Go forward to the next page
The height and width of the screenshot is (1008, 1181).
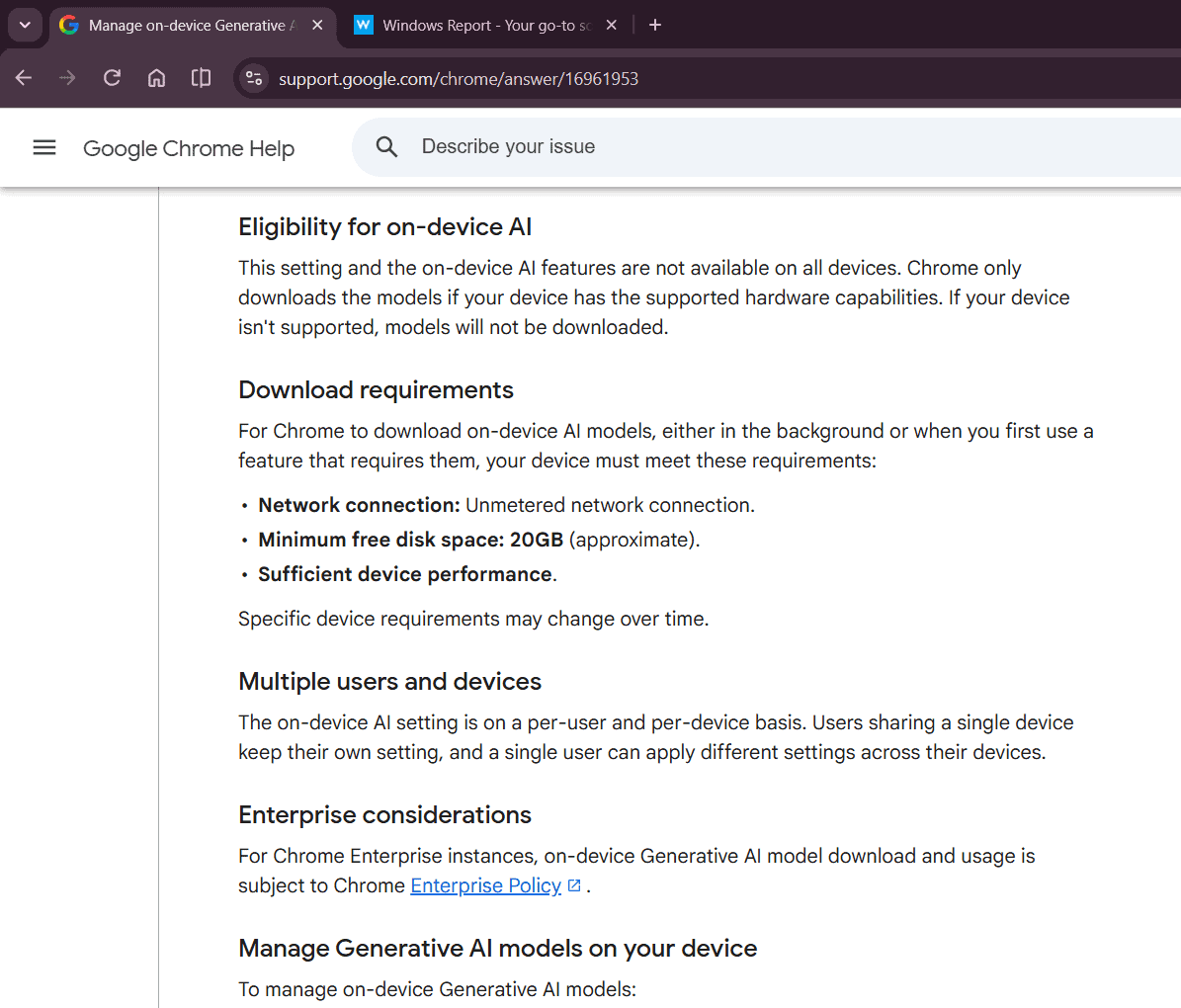[x=67, y=78]
